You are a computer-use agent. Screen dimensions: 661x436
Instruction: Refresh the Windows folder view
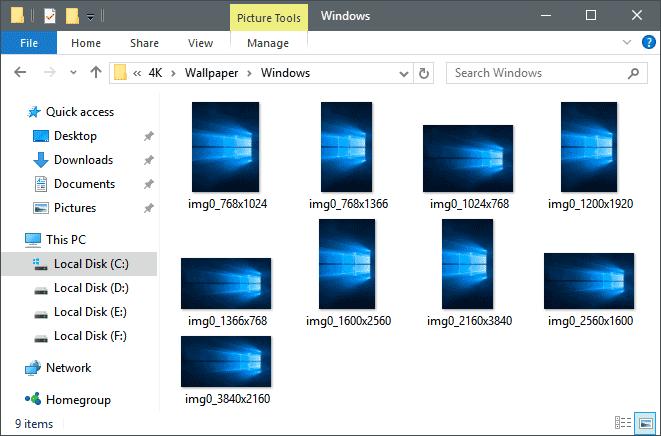424,74
